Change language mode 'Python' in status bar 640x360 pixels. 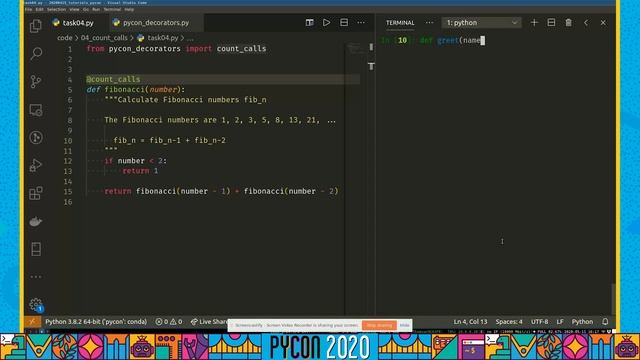(582, 322)
